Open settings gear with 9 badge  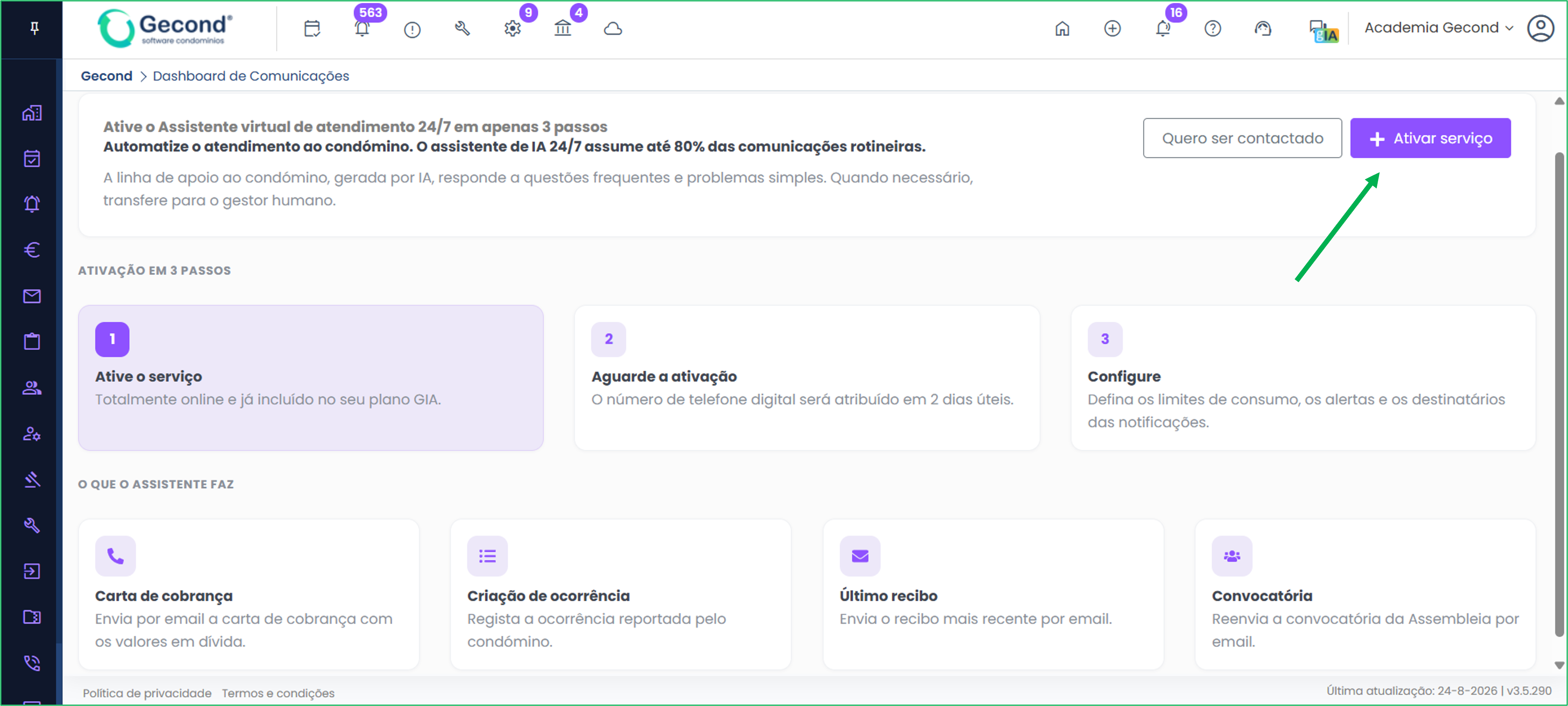click(x=513, y=28)
